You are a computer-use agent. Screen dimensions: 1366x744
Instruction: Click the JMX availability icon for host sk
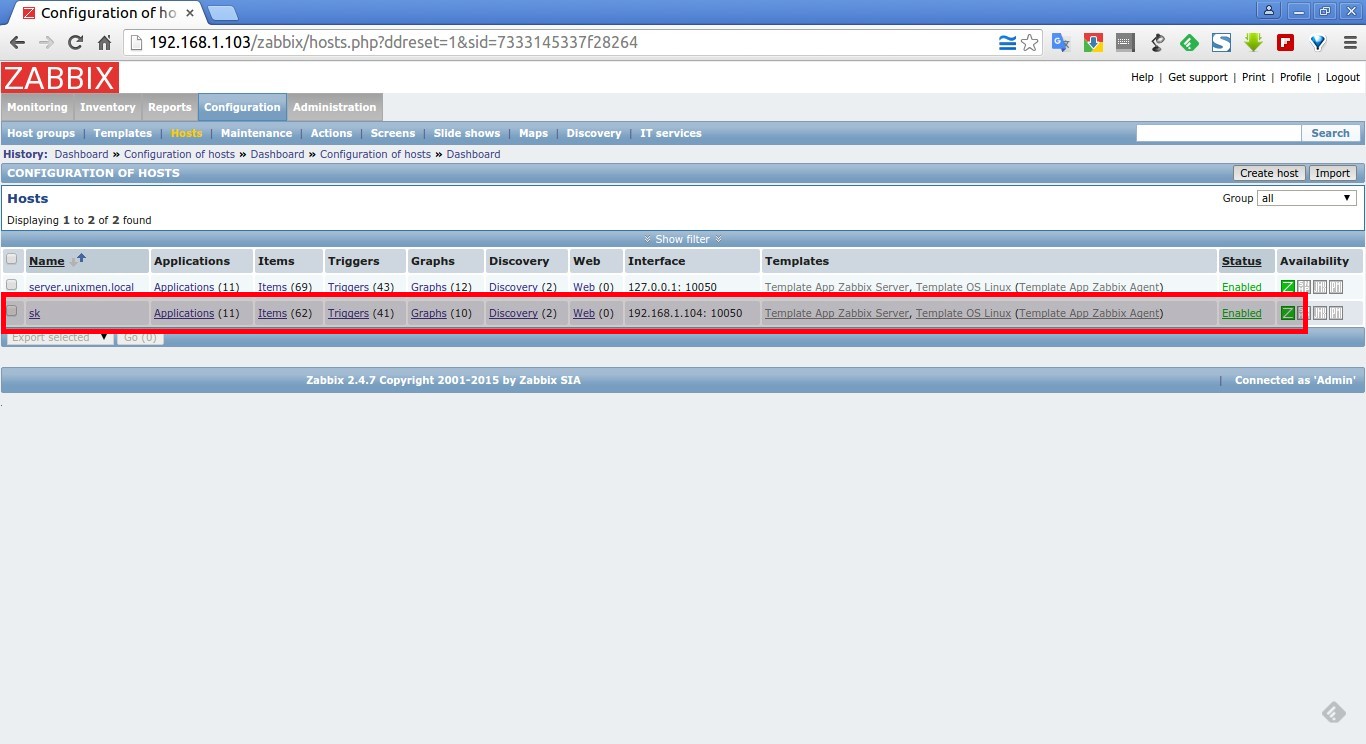click(x=1319, y=313)
